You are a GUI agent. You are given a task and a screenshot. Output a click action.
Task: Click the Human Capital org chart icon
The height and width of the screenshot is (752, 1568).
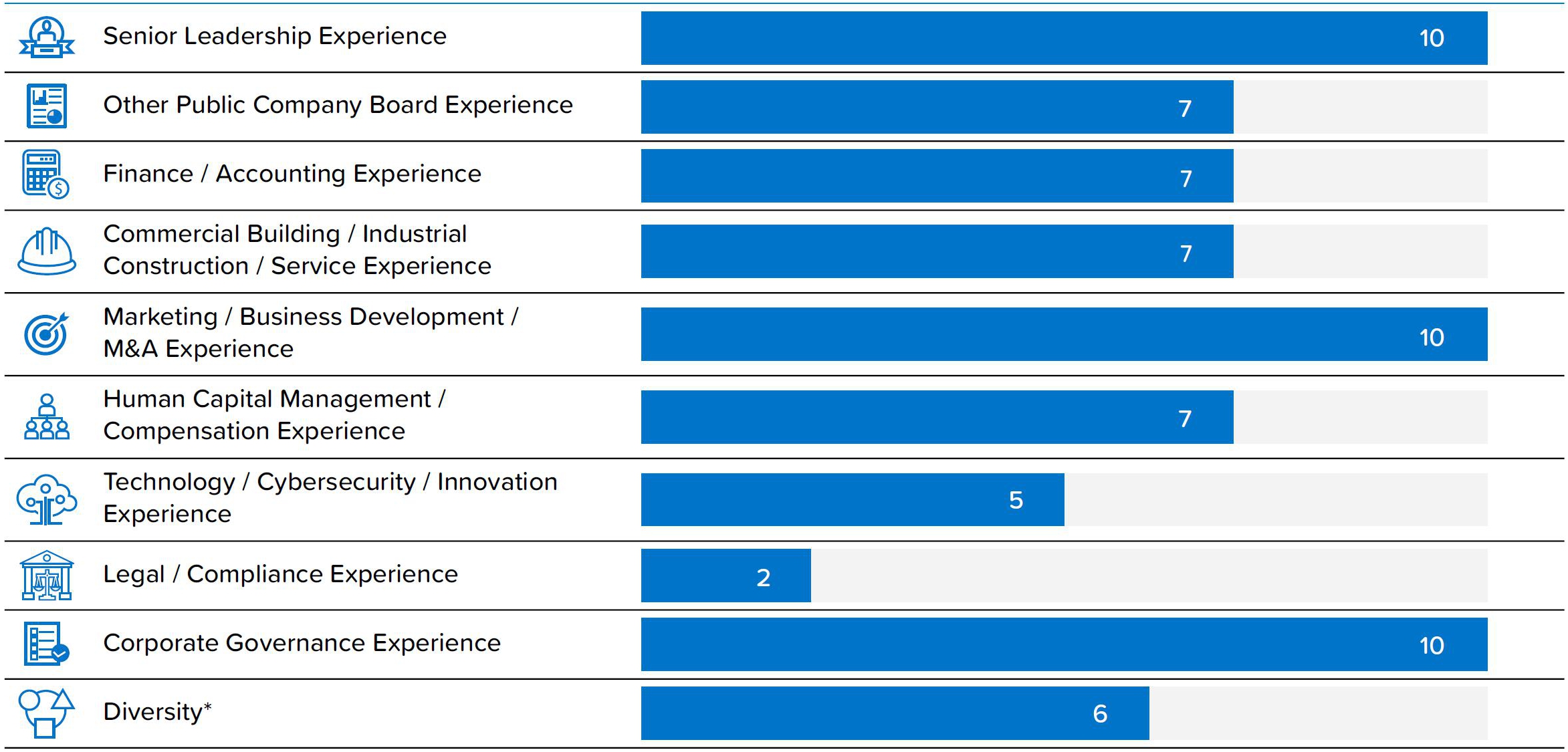[x=46, y=416]
